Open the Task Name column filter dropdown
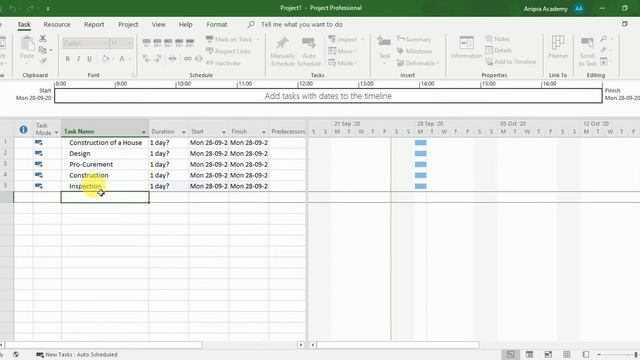The image size is (640, 360). [x=144, y=132]
